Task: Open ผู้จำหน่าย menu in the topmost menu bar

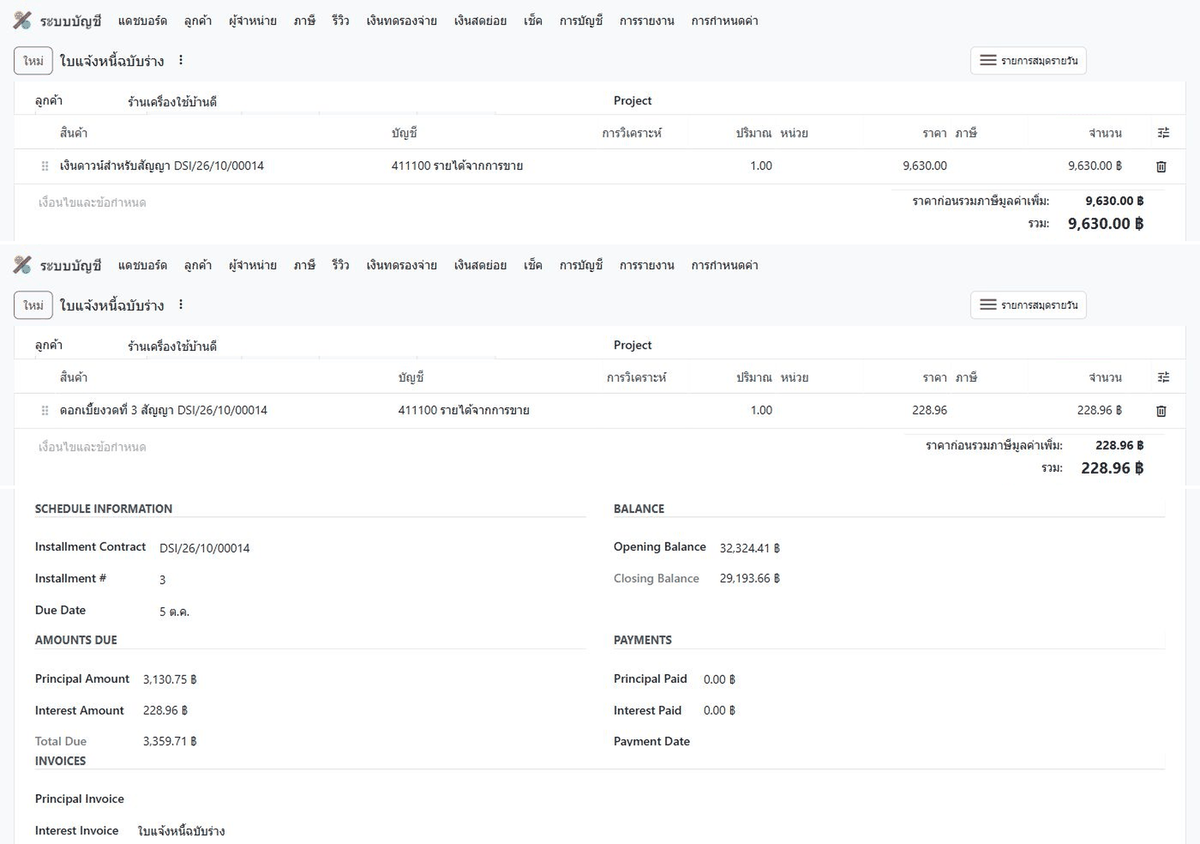Action: pos(253,20)
